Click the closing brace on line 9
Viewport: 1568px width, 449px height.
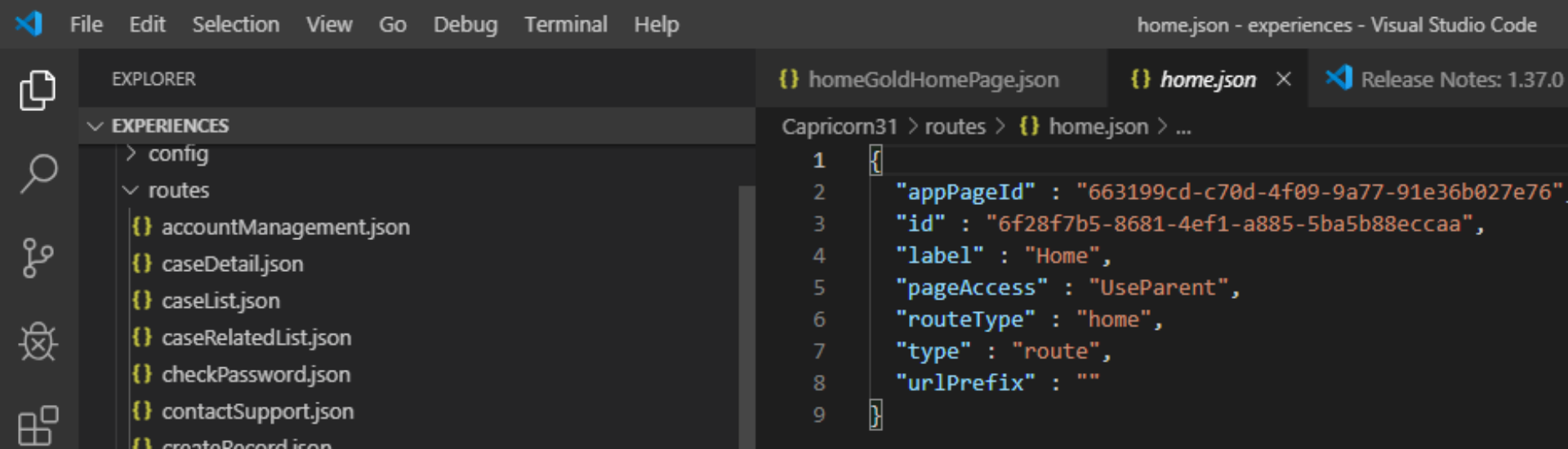[x=875, y=415]
